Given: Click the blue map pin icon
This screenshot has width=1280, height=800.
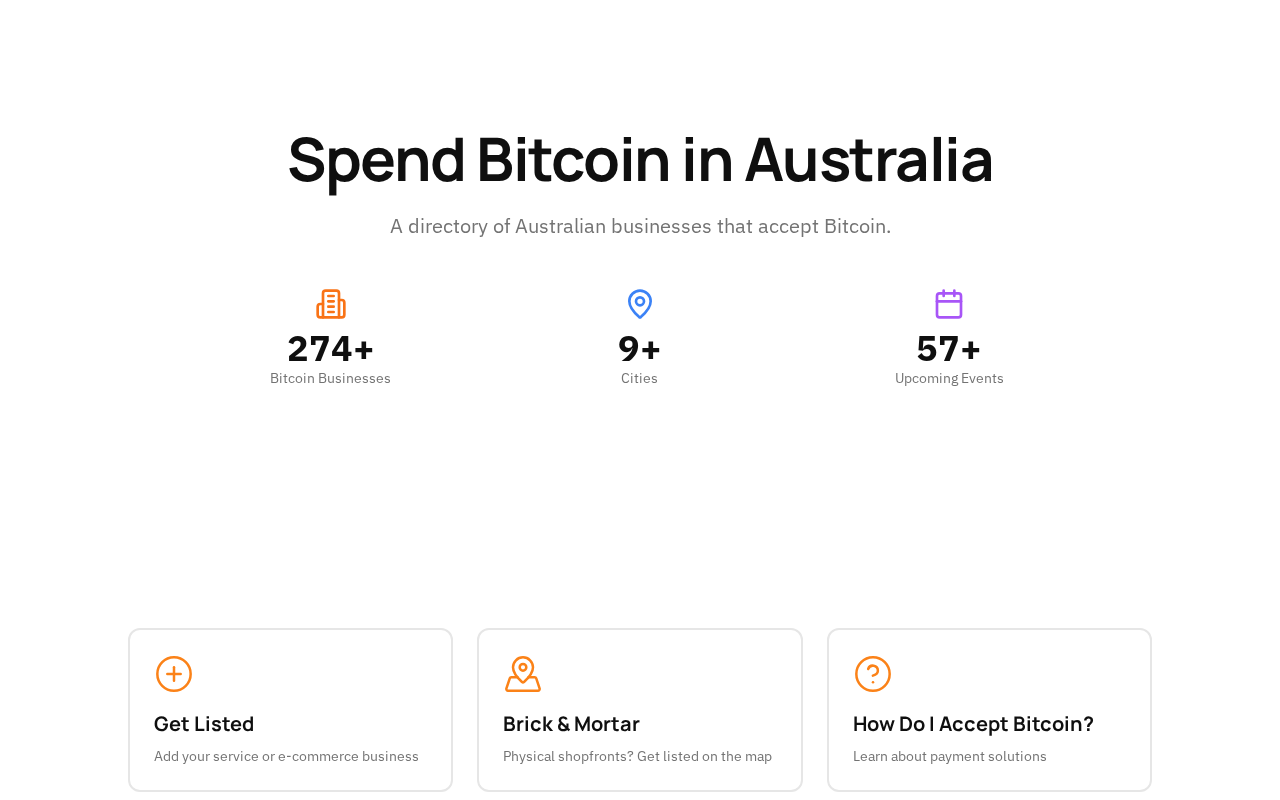Looking at the screenshot, I should 640,304.
